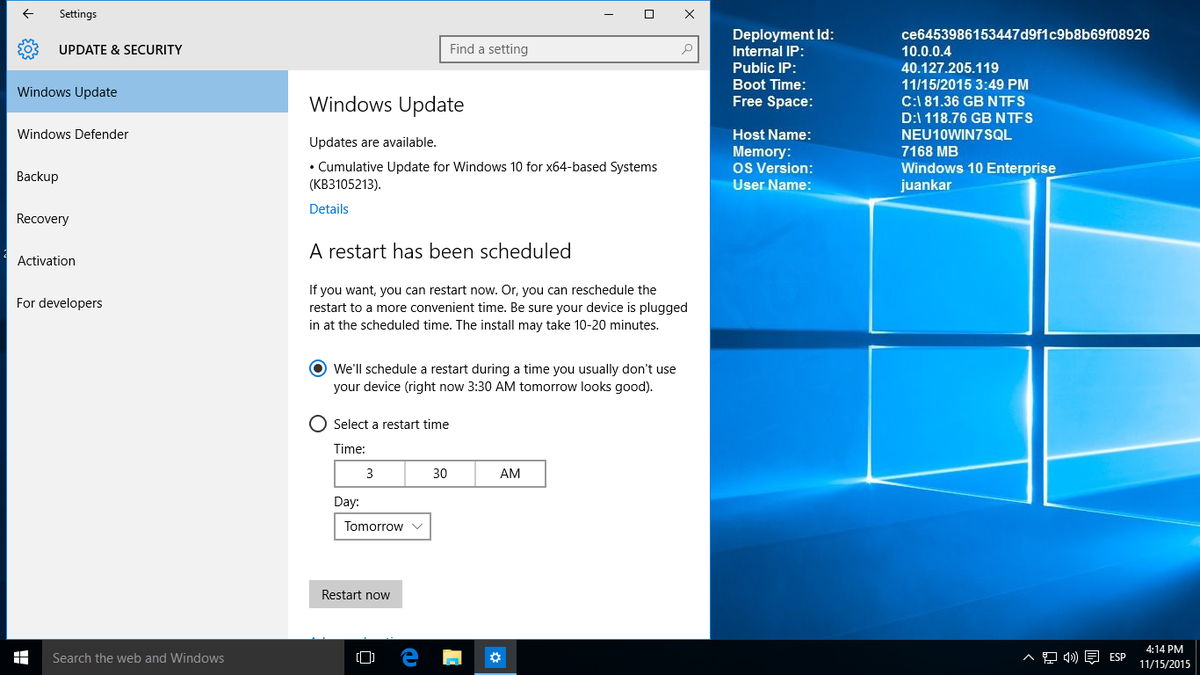Click the volume speaker icon in system tray
This screenshot has width=1200, height=675.
[1070, 657]
